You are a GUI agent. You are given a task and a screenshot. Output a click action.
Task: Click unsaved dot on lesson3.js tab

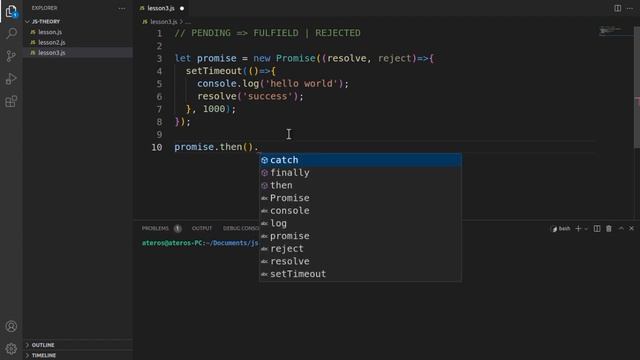click(x=182, y=8)
